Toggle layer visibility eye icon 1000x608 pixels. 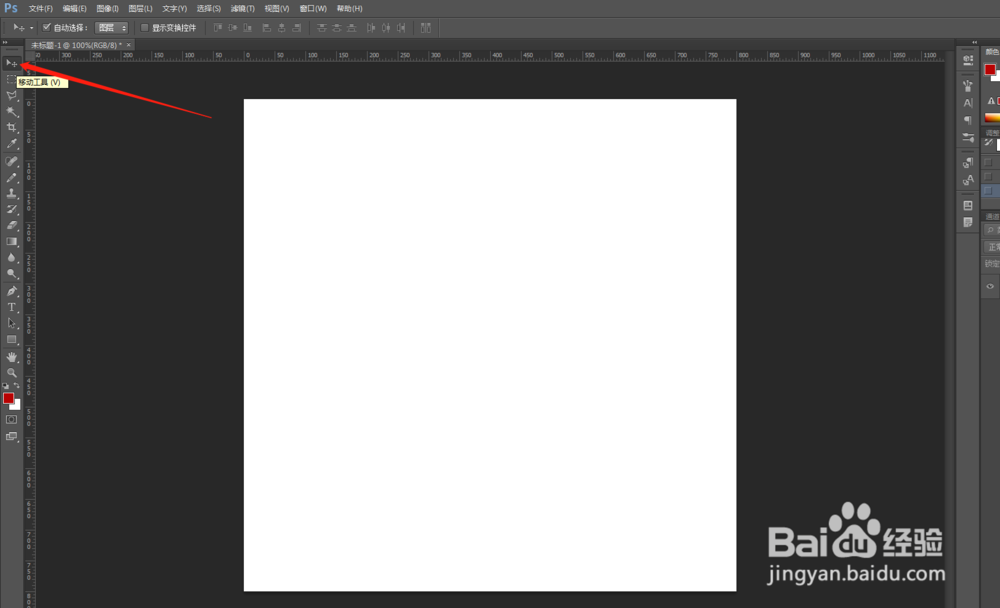990,286
